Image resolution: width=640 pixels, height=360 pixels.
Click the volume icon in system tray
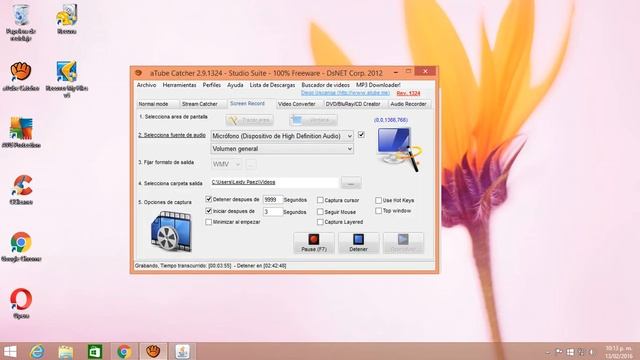coord(591,352)
